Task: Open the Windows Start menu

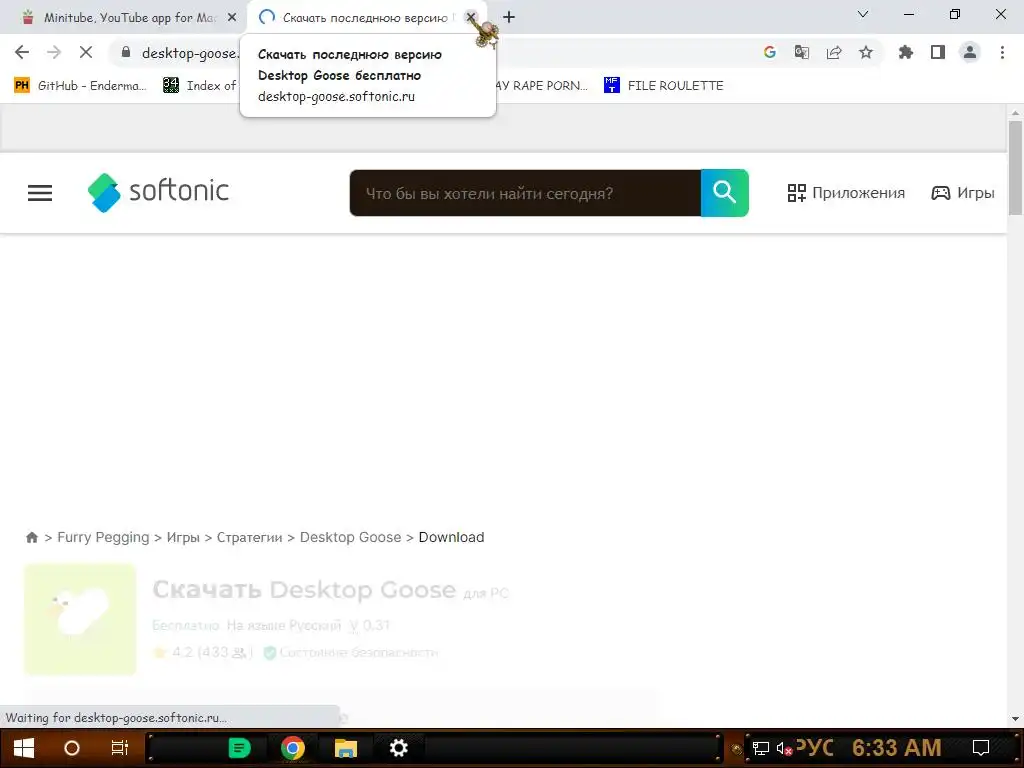Action: click(x=24, y=748)
